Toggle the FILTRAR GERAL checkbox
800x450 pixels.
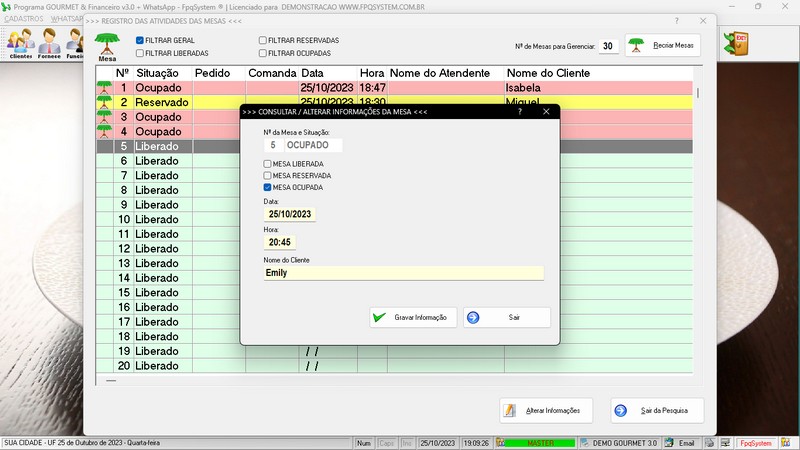click(140, 40)
